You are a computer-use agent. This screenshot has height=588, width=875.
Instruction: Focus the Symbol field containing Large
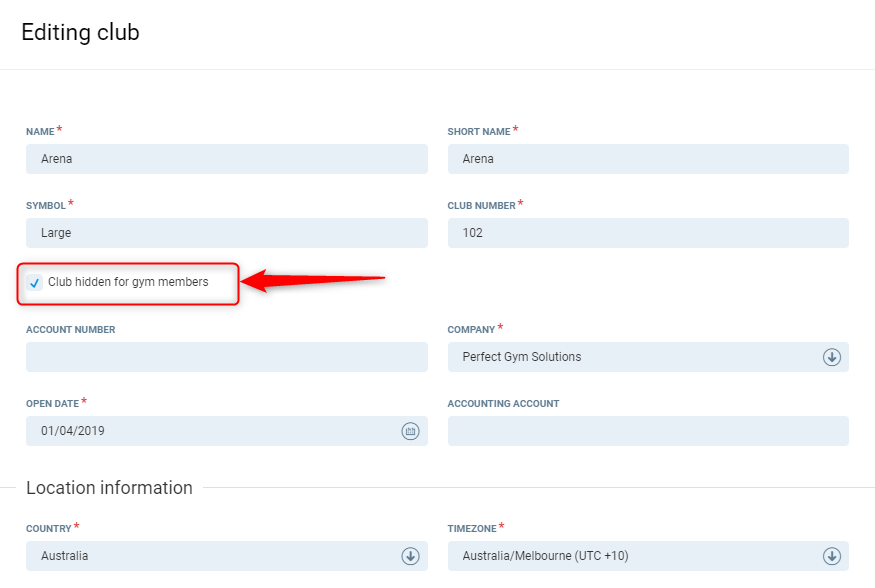pyautogui.click(x=226, y=233)
